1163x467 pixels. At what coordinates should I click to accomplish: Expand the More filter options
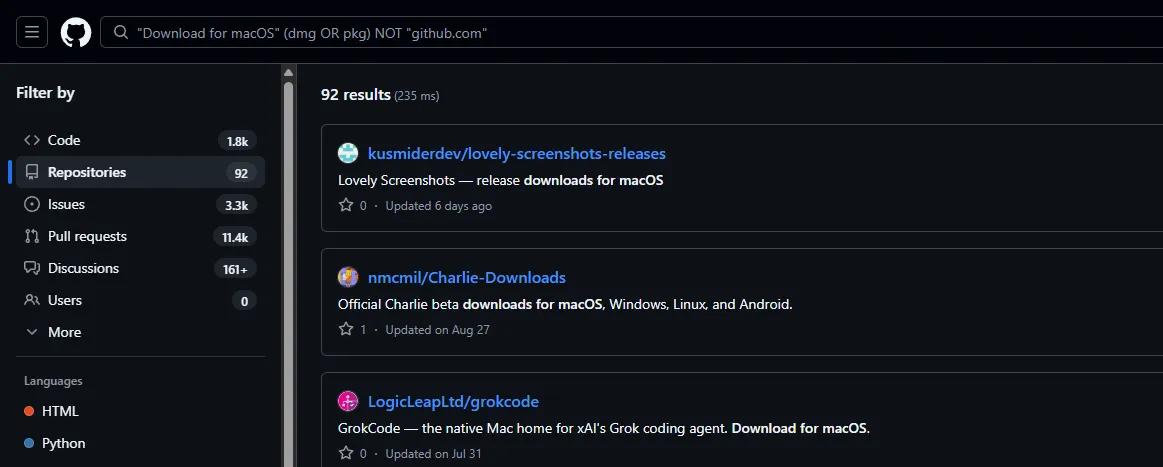point(140,332)
